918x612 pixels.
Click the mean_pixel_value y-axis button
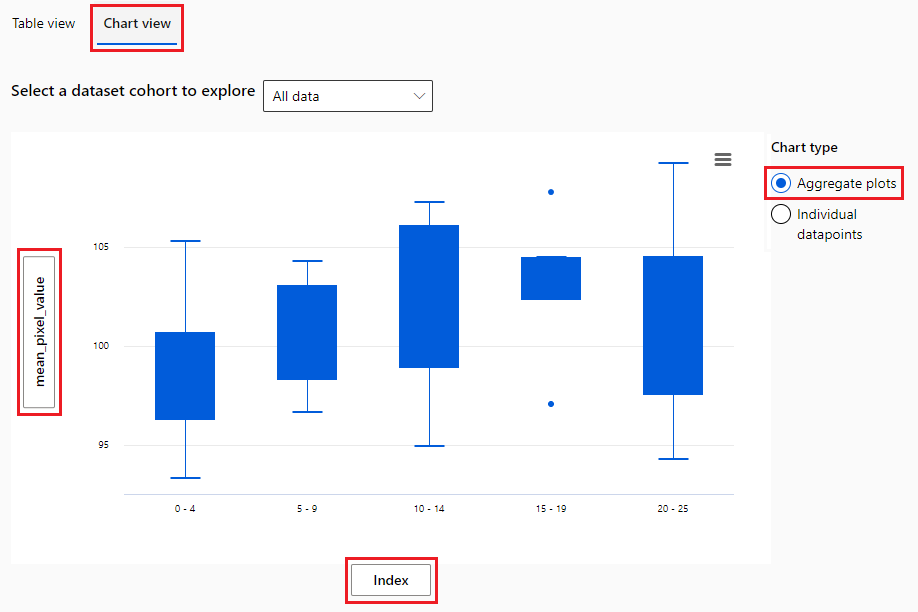click(39, 331)
